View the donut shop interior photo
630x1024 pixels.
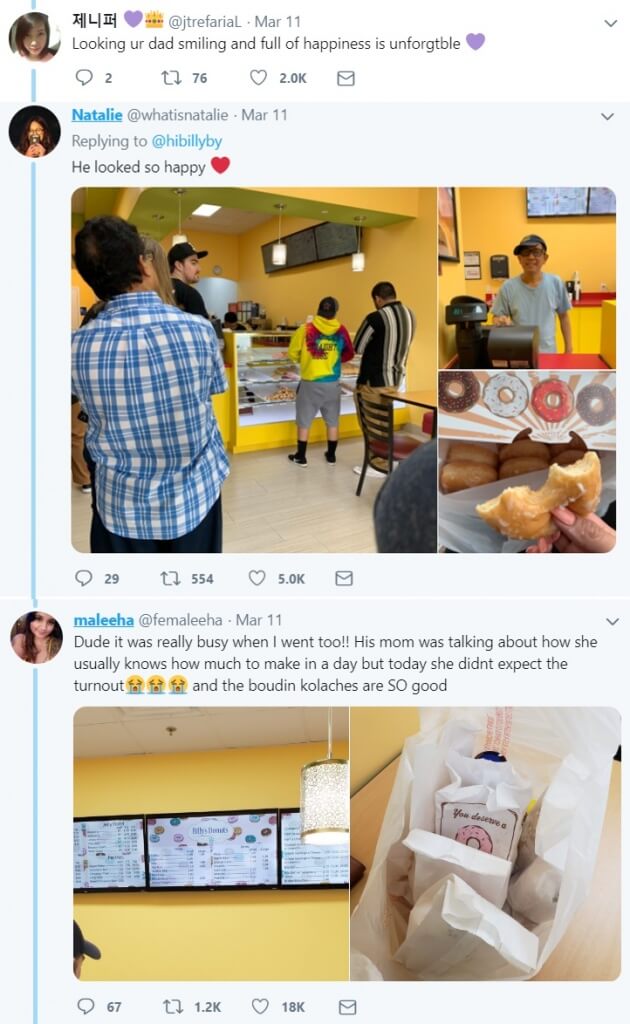(x=254, y=370)
